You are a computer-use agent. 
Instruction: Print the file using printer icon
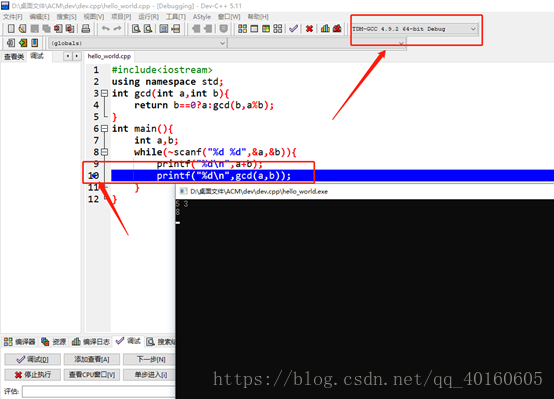coord(86,29)
